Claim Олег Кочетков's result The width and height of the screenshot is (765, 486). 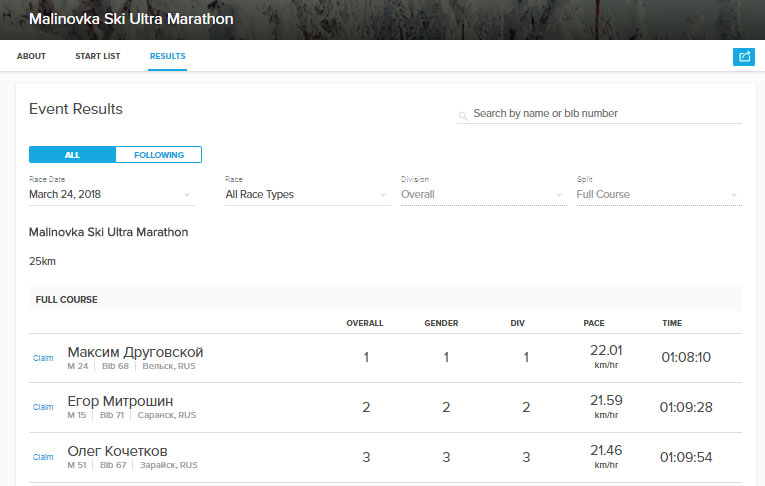point(43,457)
